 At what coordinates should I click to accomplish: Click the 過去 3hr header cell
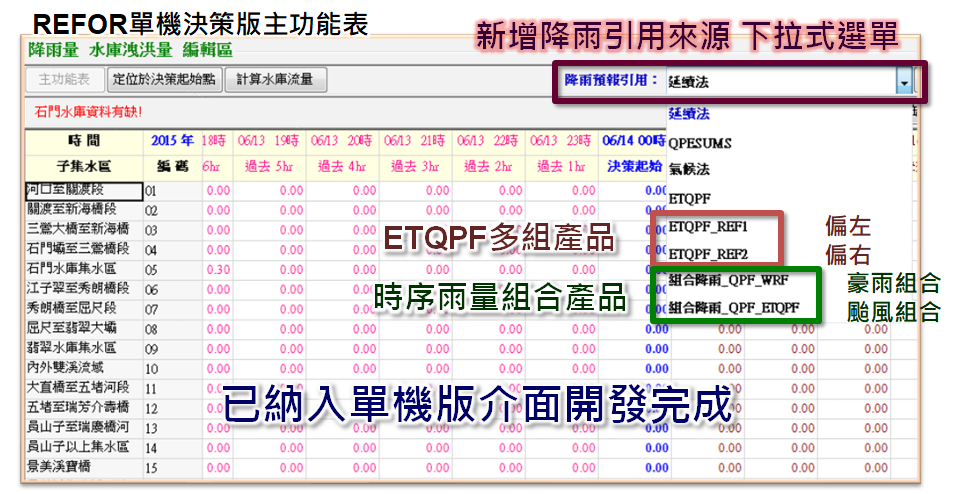416,166
